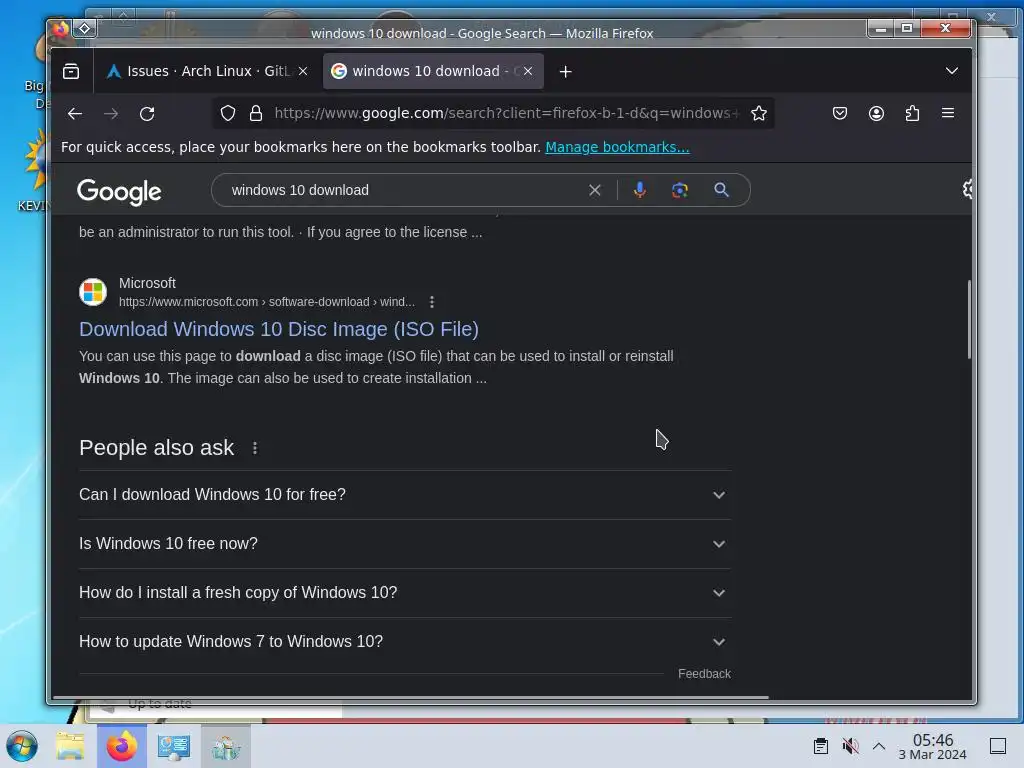This screenshot has height=768, width=1024.
Task: Save page to Pocket
Action: 840,114
